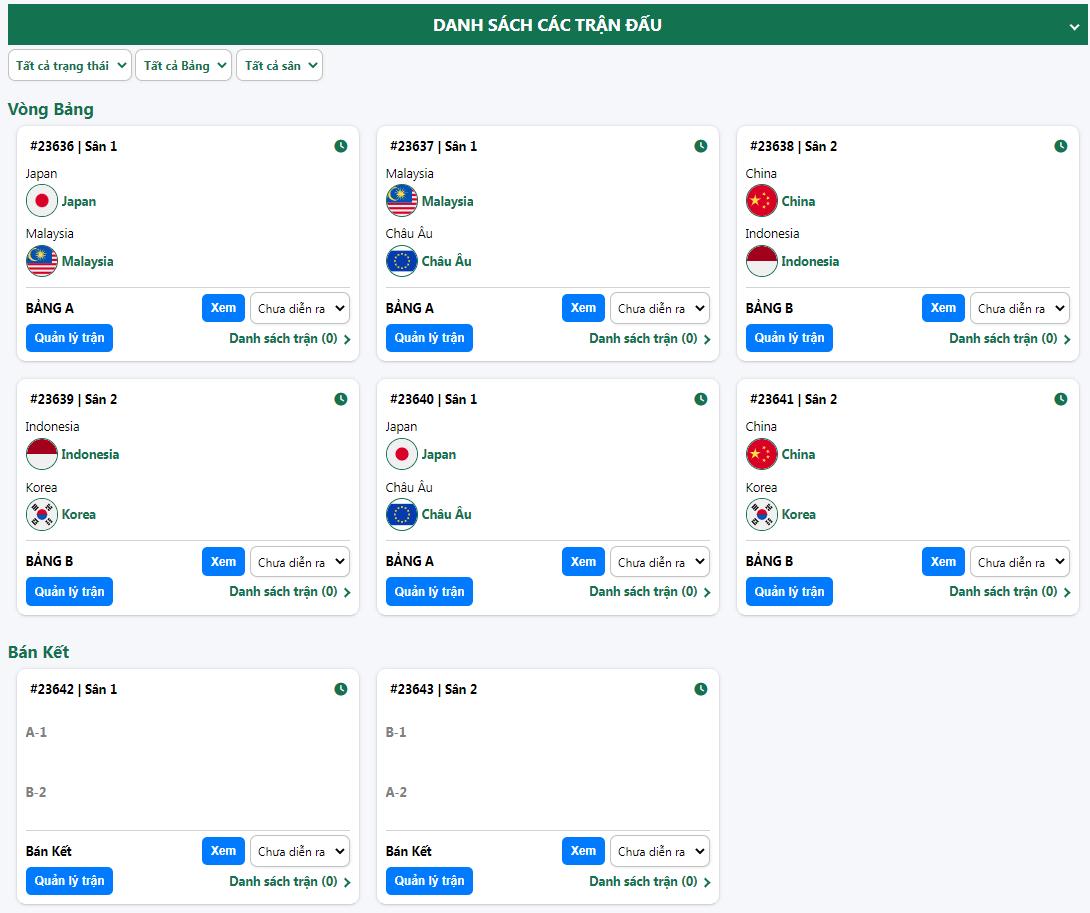Expand 'Danh sách trận (0)' on match #23643
The height and width of the screenshot is (913, 1090).
pyautogui.click(x=649, y=881)
